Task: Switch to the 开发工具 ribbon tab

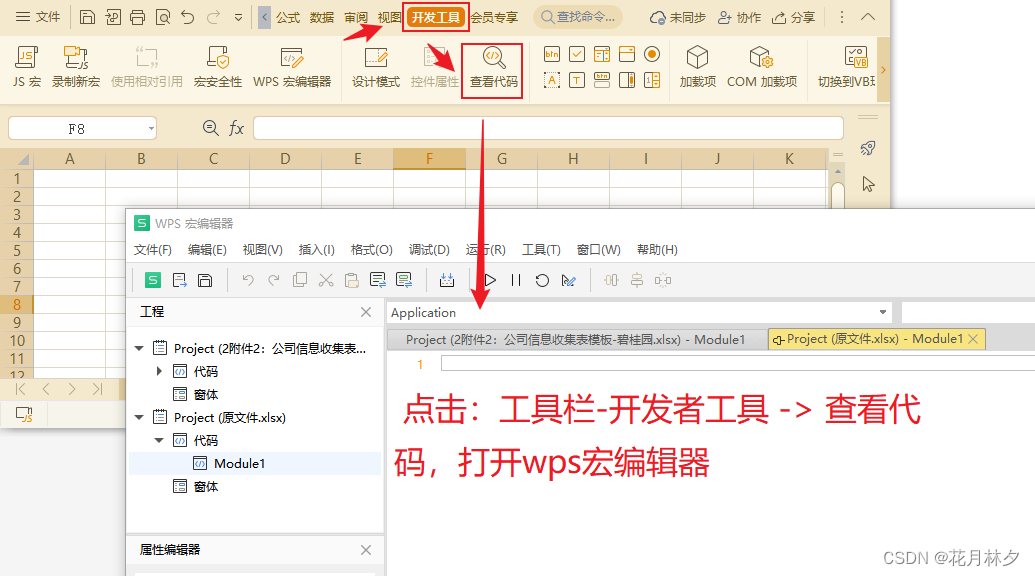Action: coord(435,17)
